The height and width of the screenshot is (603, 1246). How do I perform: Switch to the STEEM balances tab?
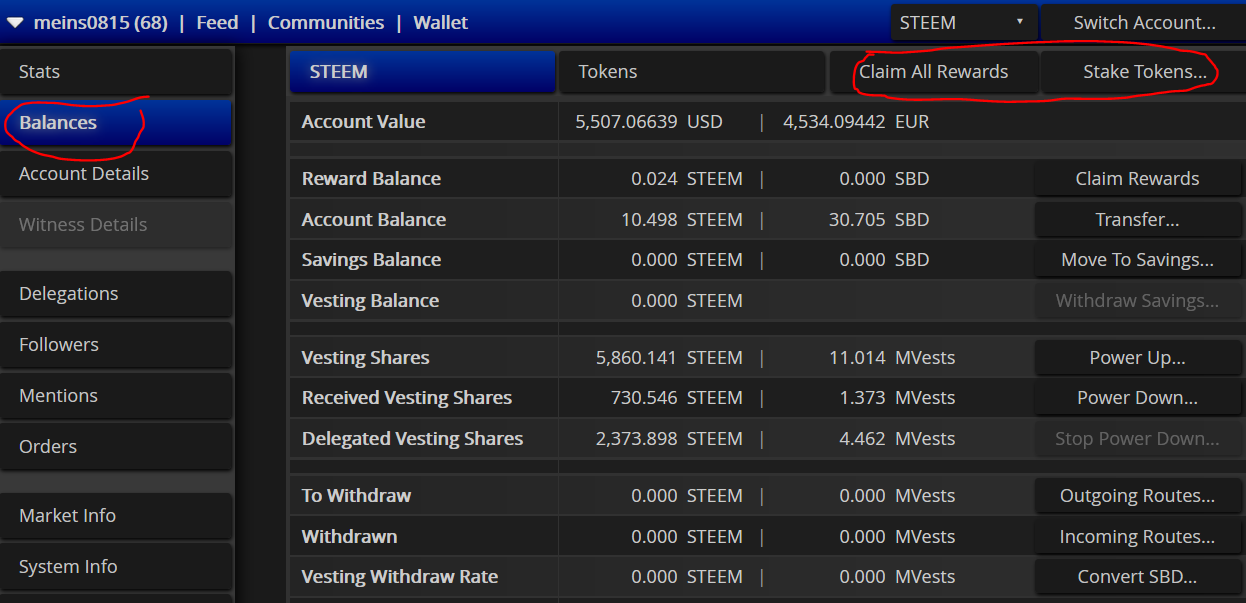(422, 72)
